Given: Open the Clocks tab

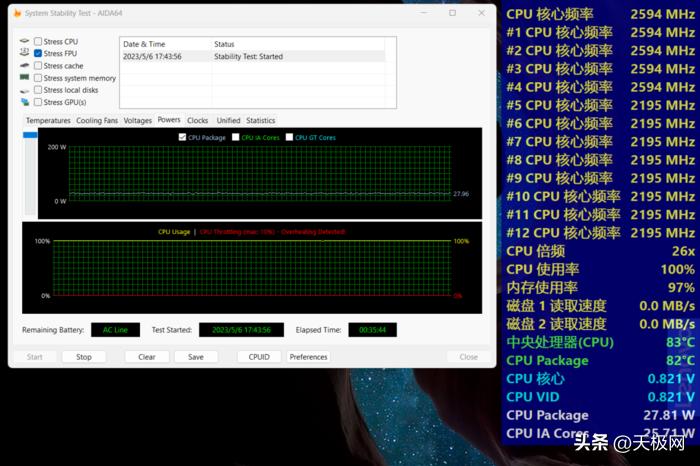Looking at the screenshot, I should (197, 121).
